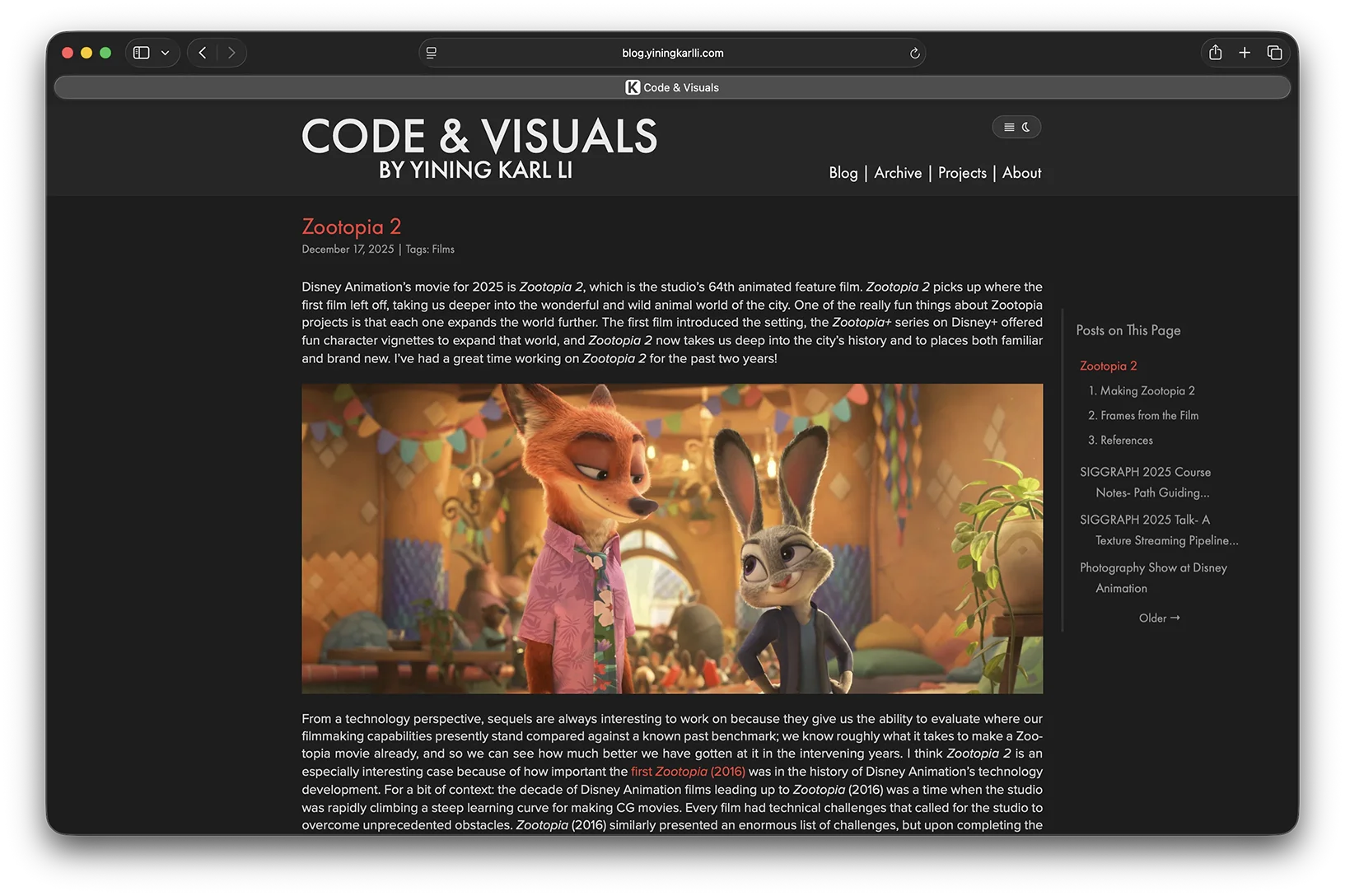Open sidebar options dropdown chevron
Viewport: 1345px width, 896px height.
pos(165,53)
